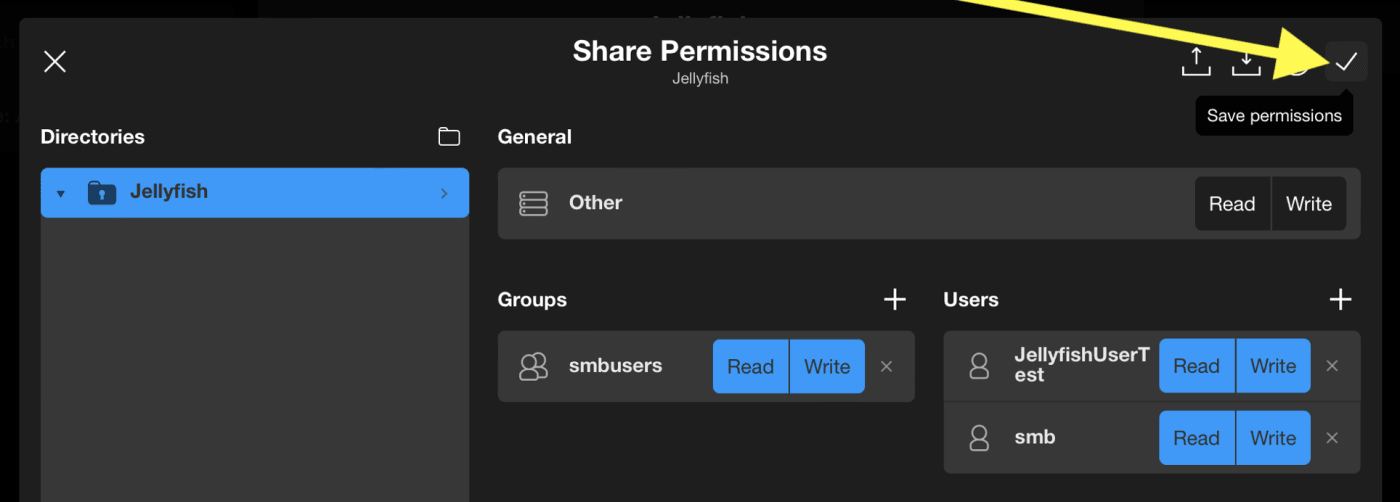Toggle Write permission for Other
Screen dimensions: 1400x502
[1308, 204]
